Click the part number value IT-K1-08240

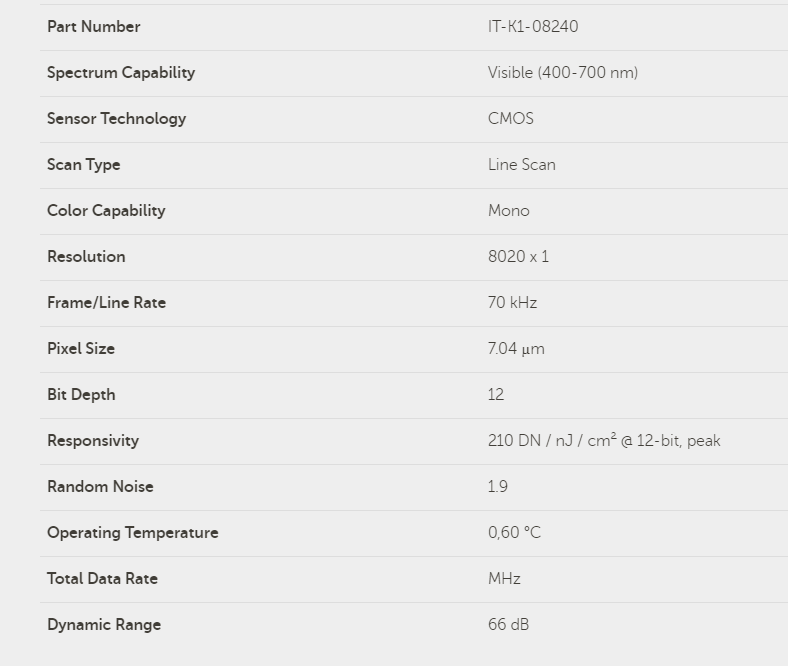coord(532,27)
